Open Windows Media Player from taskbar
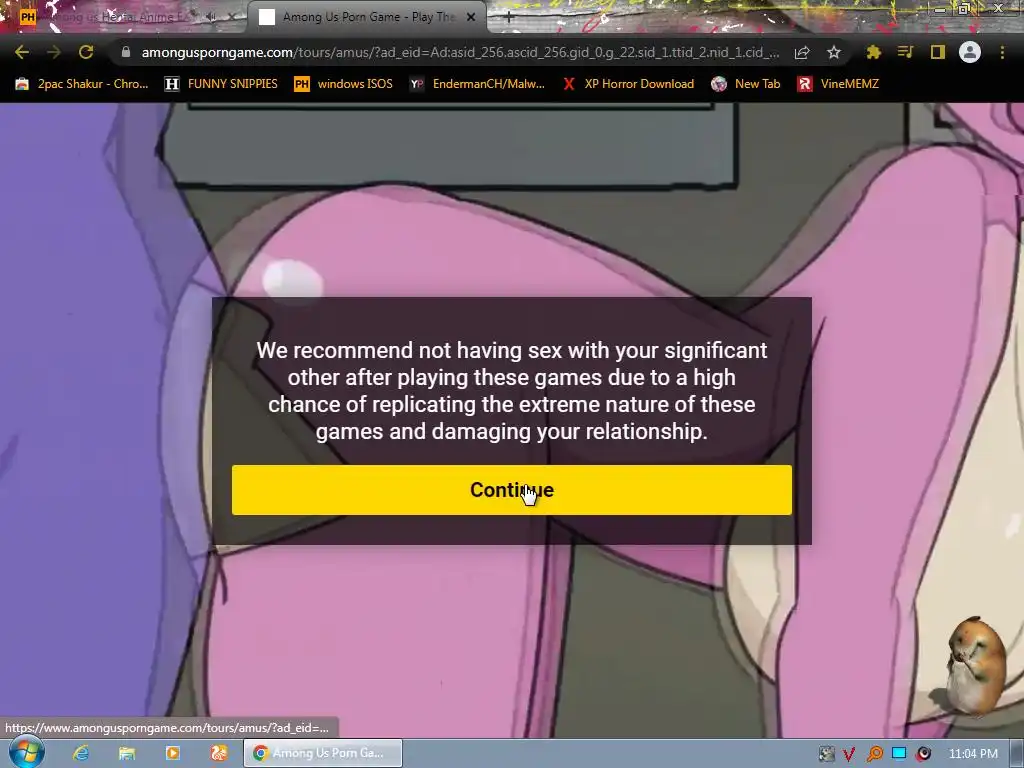Screen dimensions: 1024x768 (x=173, y=753)
